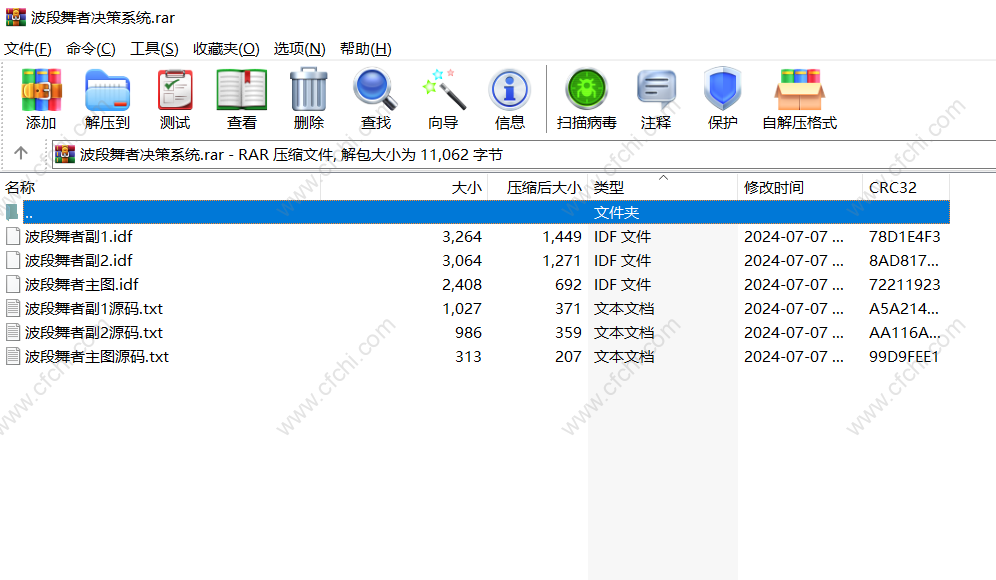This screenshot has height=580, width=996.
Task: Click the size value 3,264
Action: (x=462, y=236)
